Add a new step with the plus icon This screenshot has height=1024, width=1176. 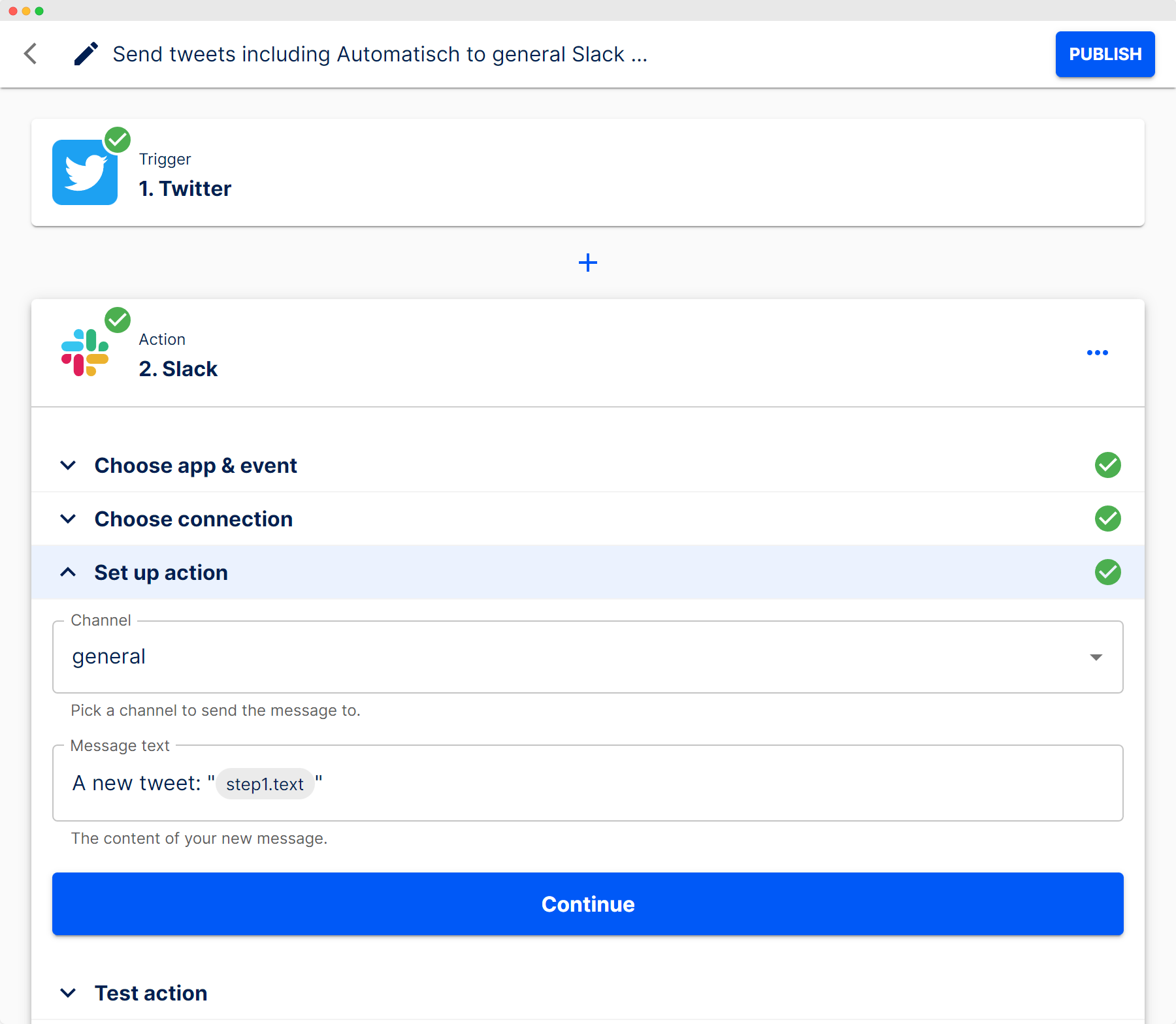(587, 263)
